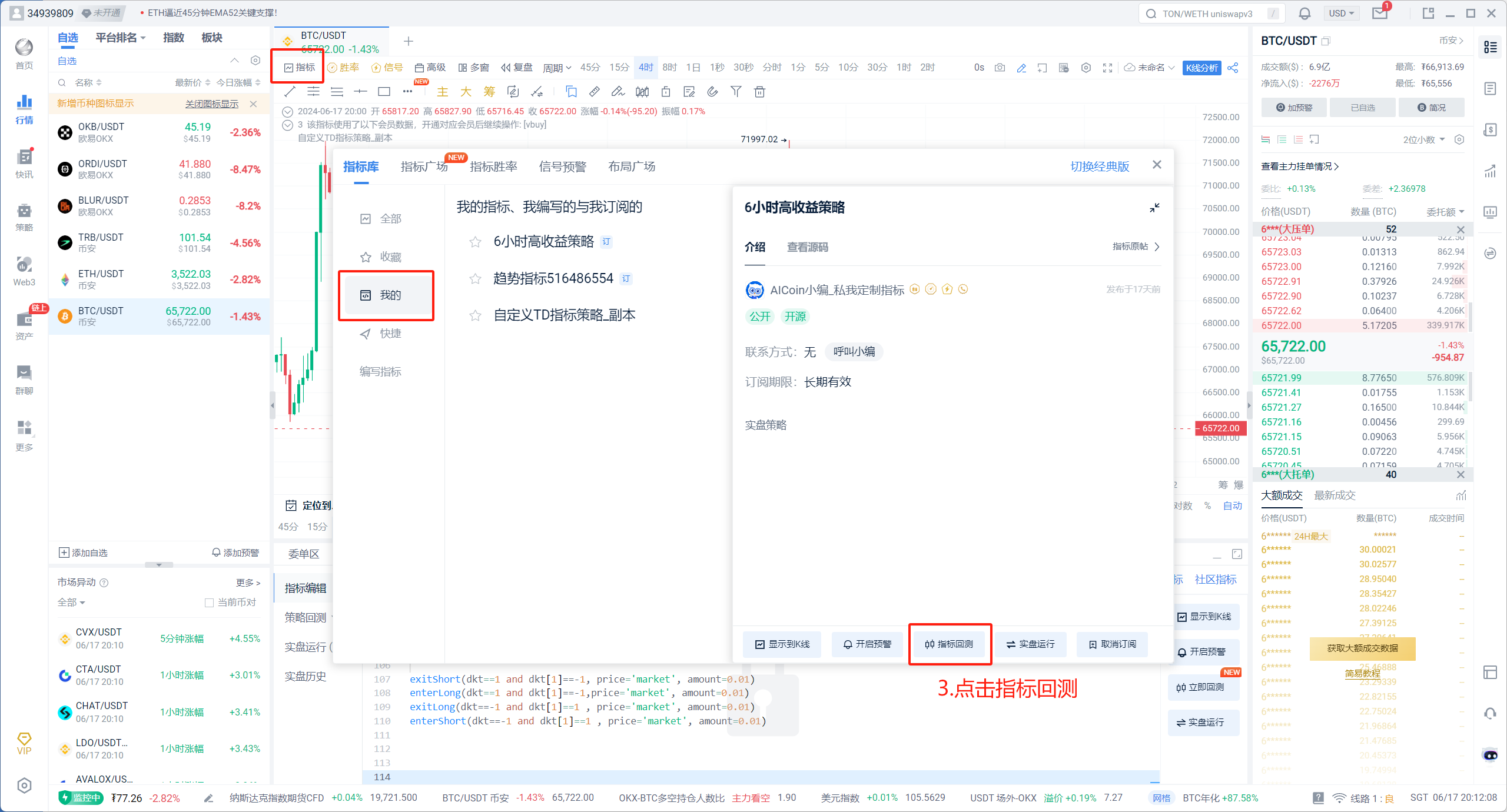
Task: Open the Web3 sidebar icon
Action: tap(24, 271)
